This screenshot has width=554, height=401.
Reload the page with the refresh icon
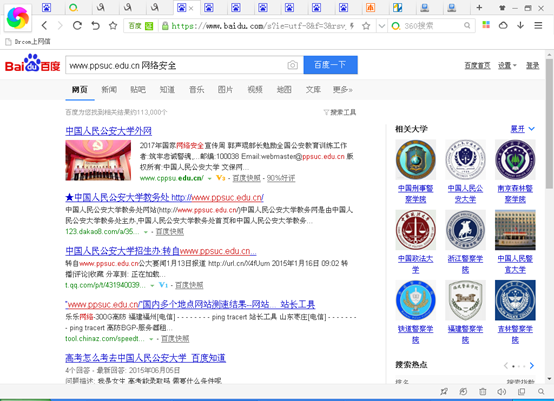tap(77, 25)
